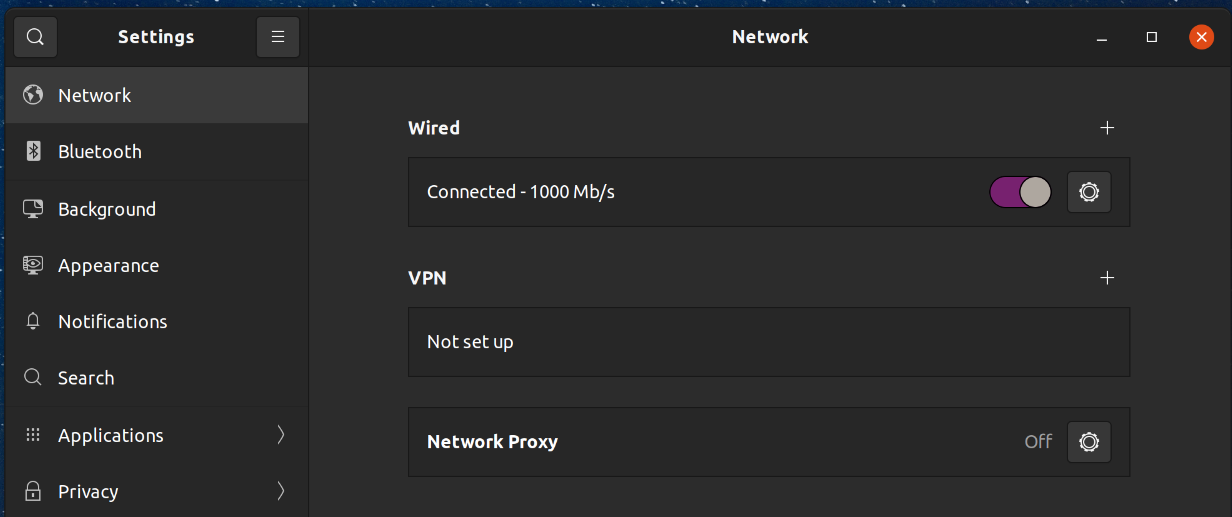Open Network Proxy gear settings
Image resolution: width=1232 pixels, height=517 pixels.
click(x=1089, y=442)
